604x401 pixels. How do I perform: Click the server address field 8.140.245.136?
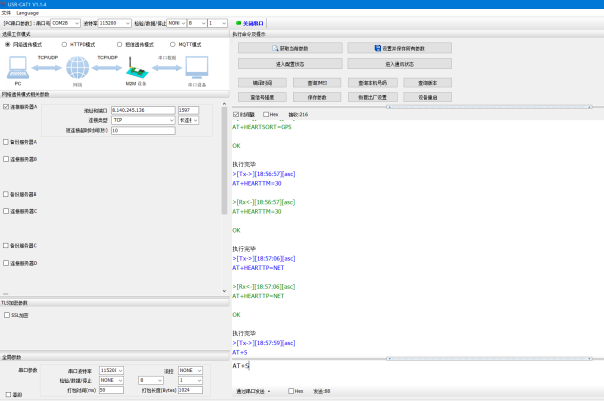[141, 108]
